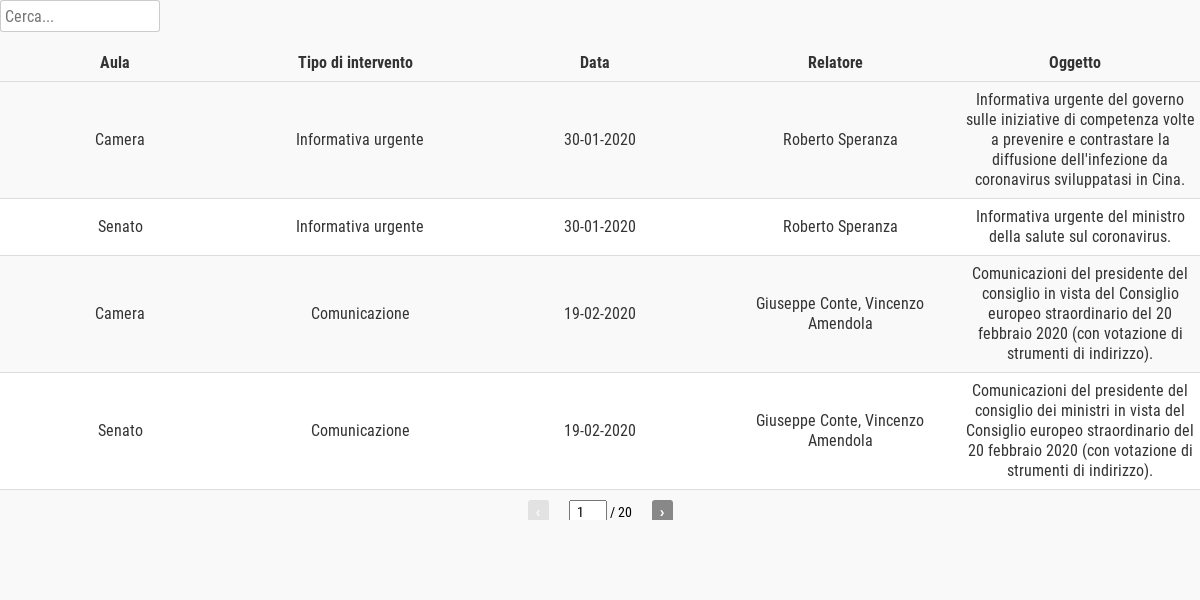
Task: Select first row Camera cell
Action: (120, 140)
